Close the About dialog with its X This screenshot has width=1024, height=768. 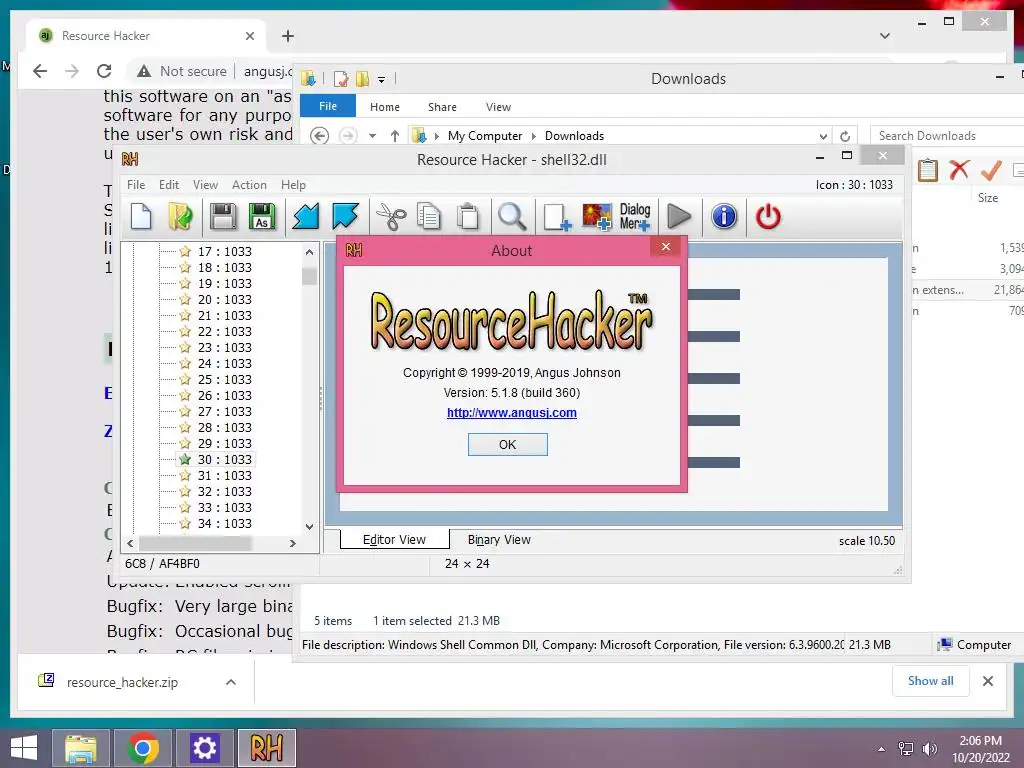(x=665, y=246)
